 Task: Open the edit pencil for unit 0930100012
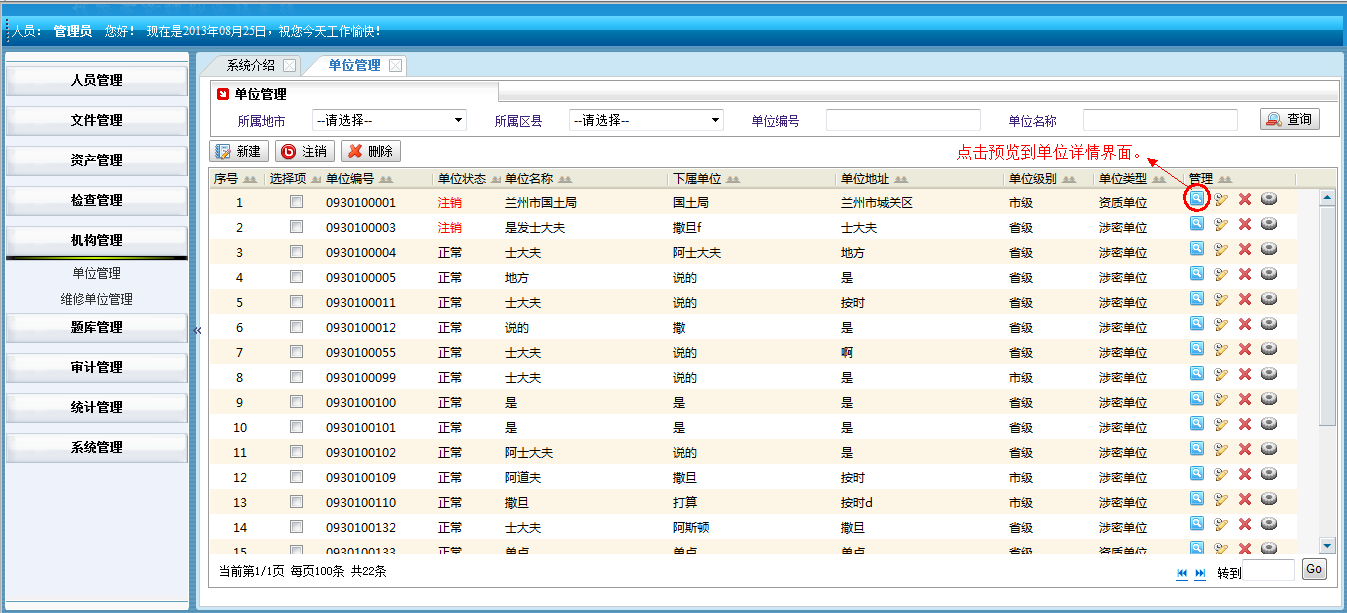(x=1221, y=323)
